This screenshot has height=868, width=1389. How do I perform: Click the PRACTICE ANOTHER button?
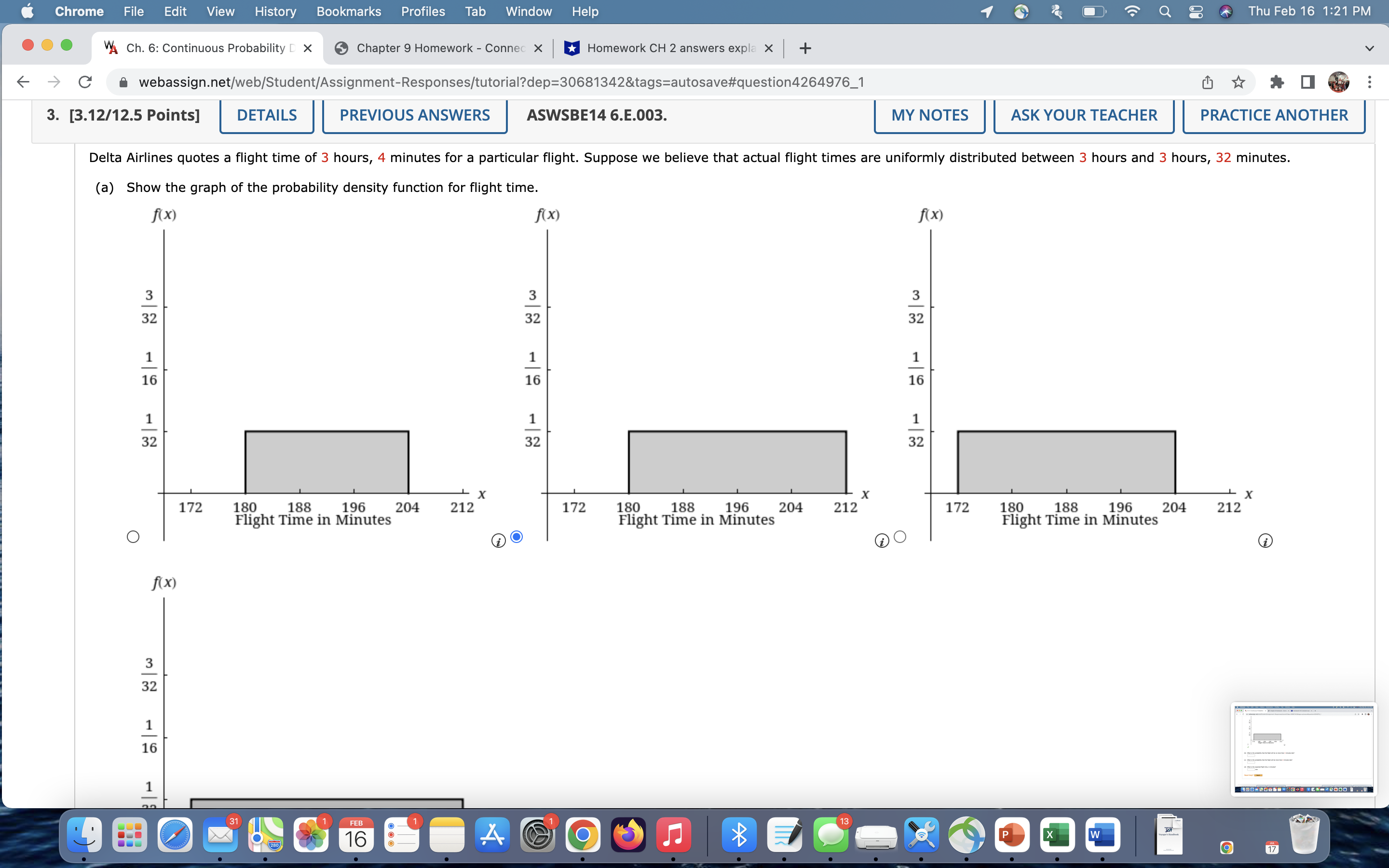click(1274, 115)
